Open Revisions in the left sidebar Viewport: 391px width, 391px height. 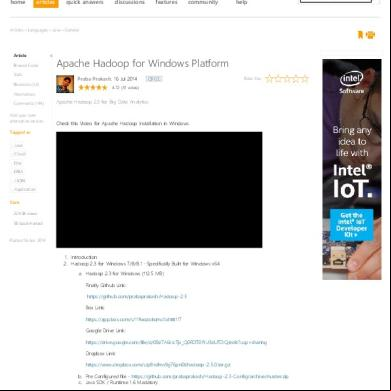pos(26,84)
